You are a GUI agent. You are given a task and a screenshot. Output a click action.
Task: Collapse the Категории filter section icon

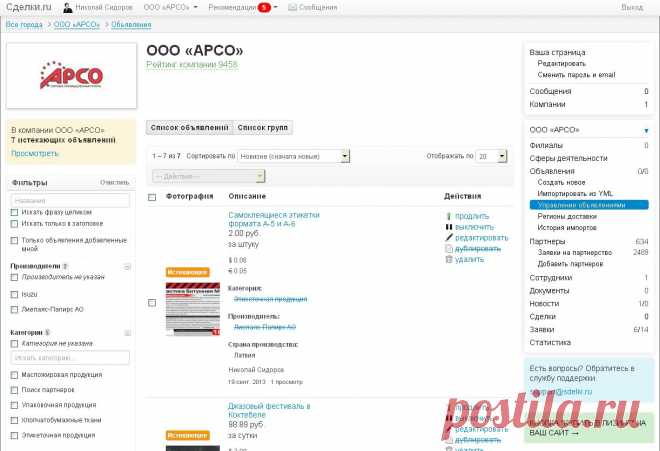127,333
